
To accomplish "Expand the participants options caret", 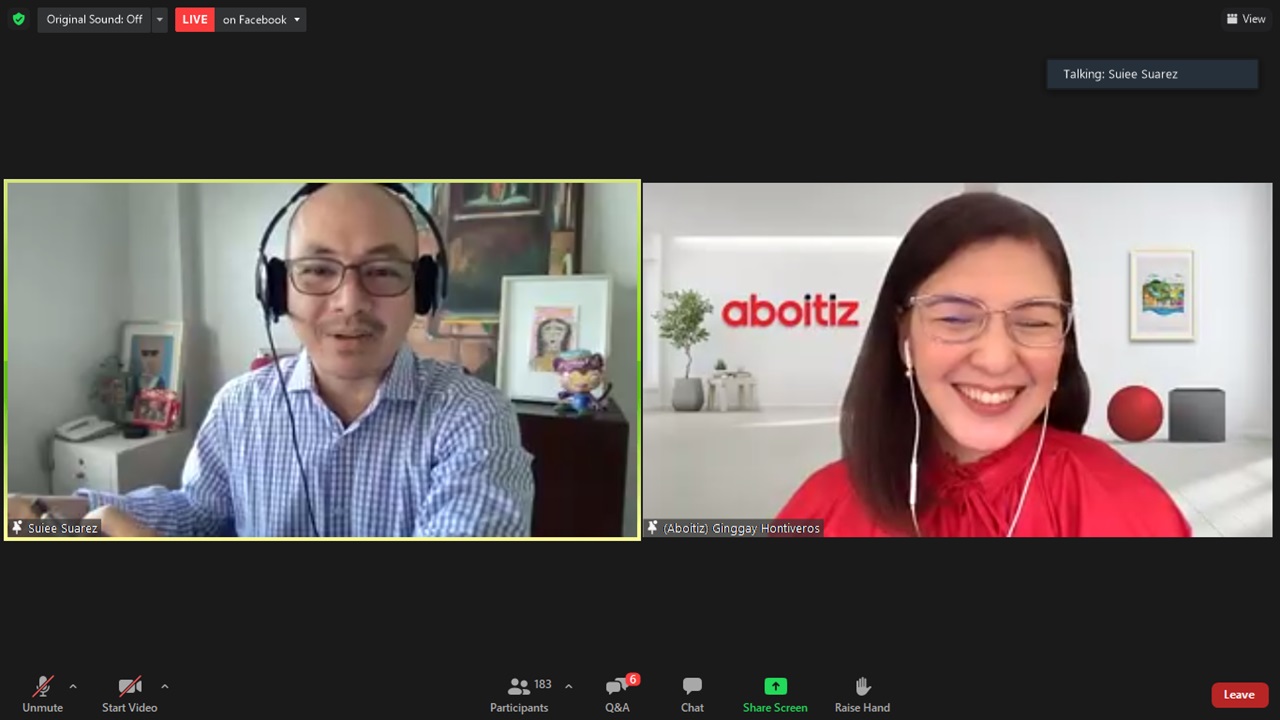I will (568, 686).
